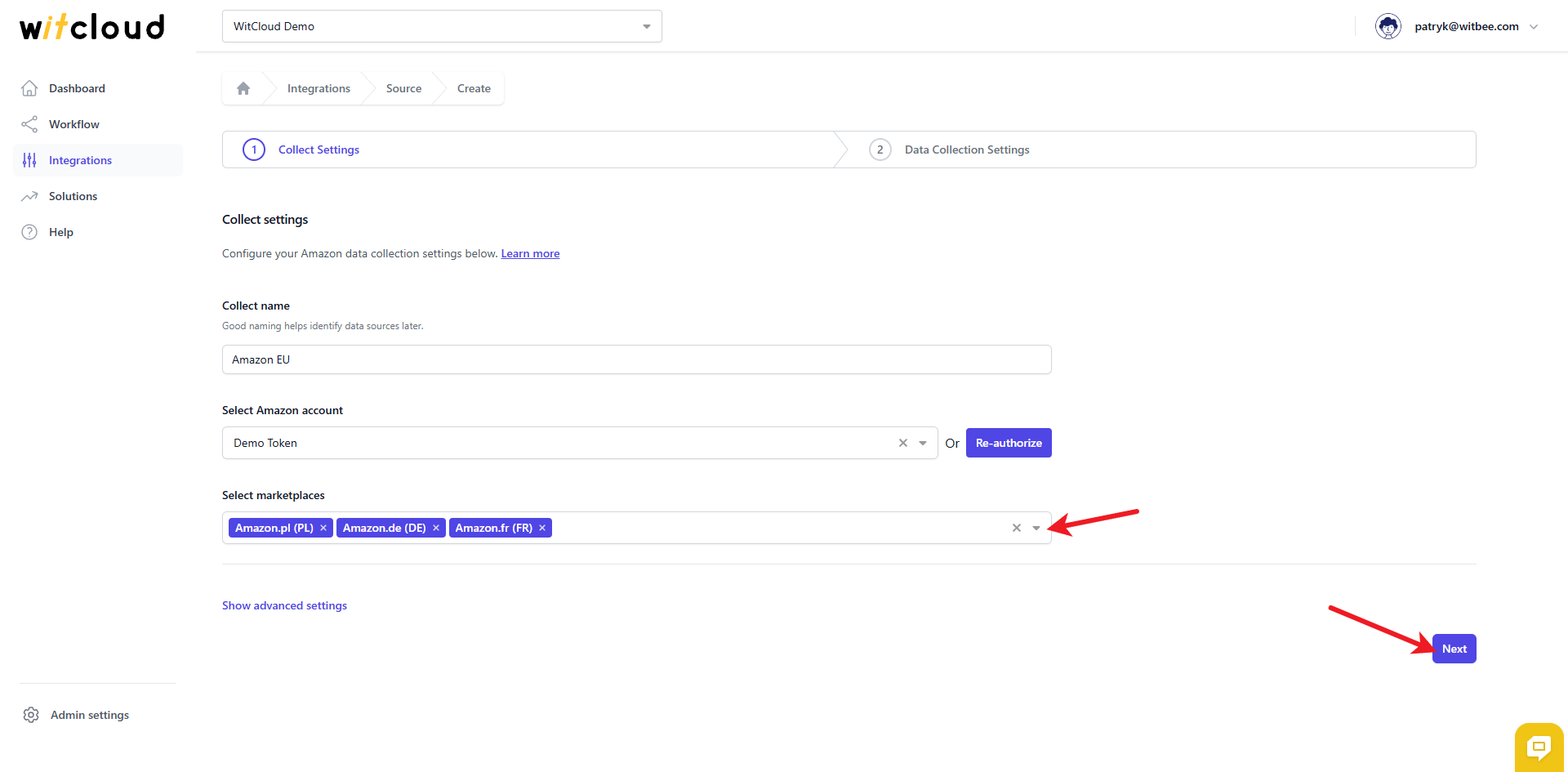1568x772 pixels.
Task: Click the Help question-mark icon
Action: coord(29,232)
